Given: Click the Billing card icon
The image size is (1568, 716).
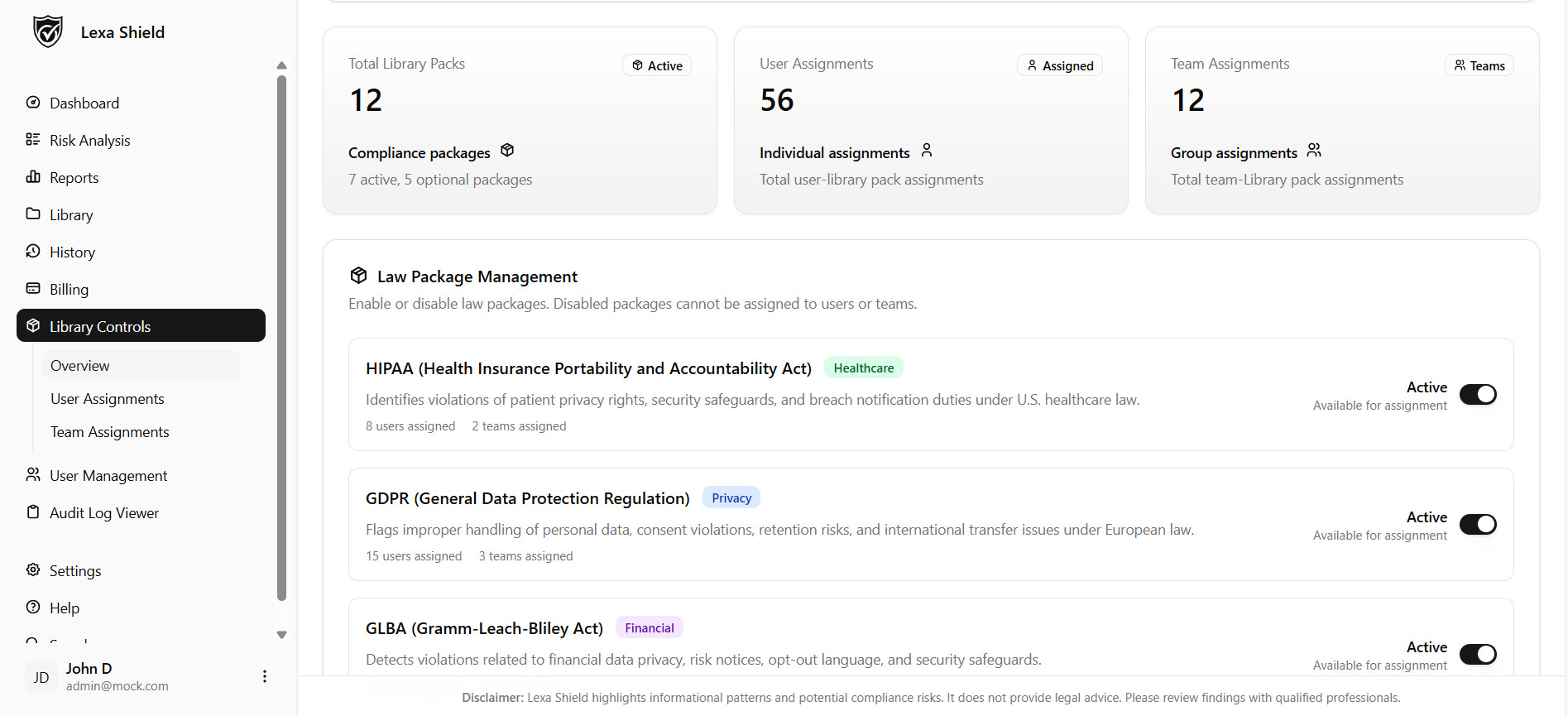Looking at the screenshot, I should (x=33, y=288).
